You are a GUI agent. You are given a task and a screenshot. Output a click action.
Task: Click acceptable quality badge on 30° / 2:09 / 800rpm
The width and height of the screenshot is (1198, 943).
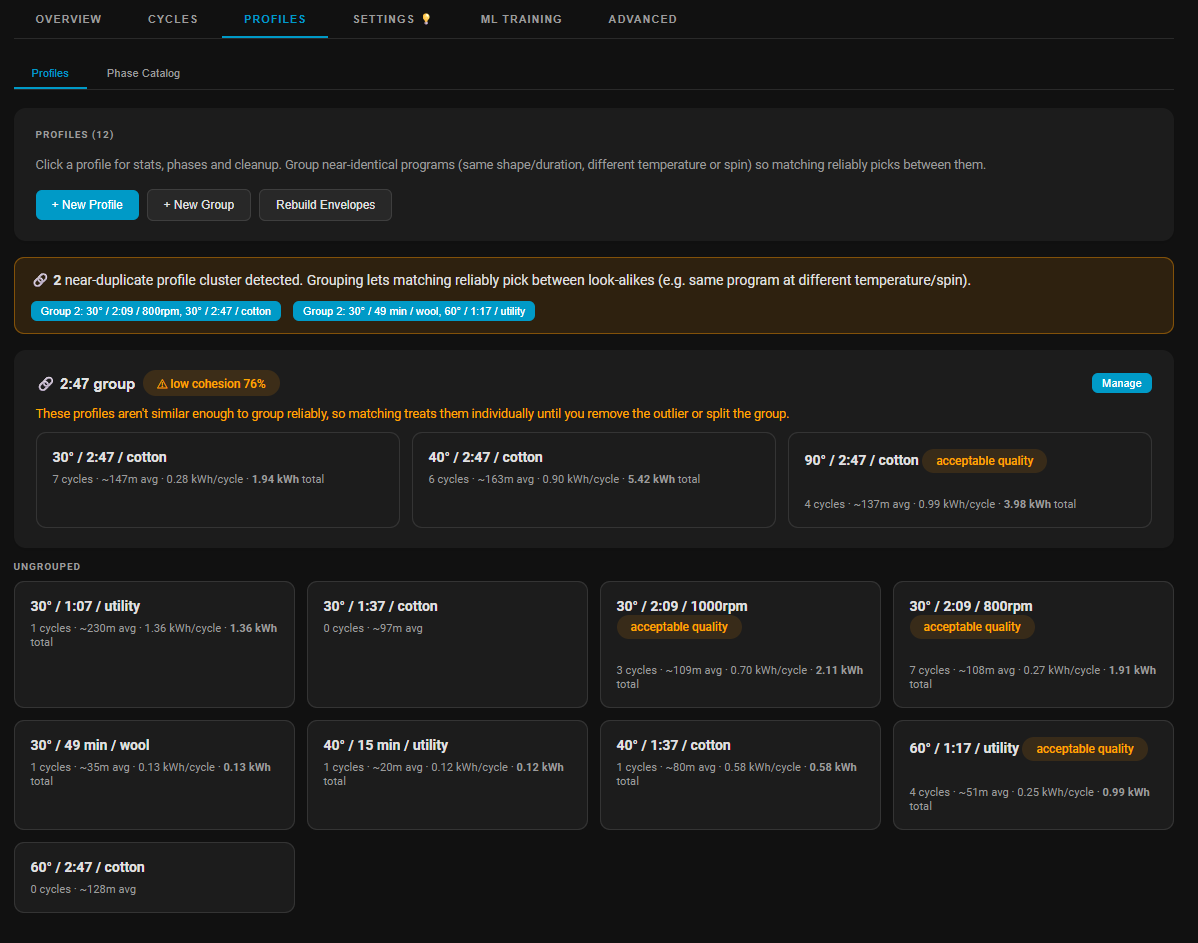tap(972, 627)
